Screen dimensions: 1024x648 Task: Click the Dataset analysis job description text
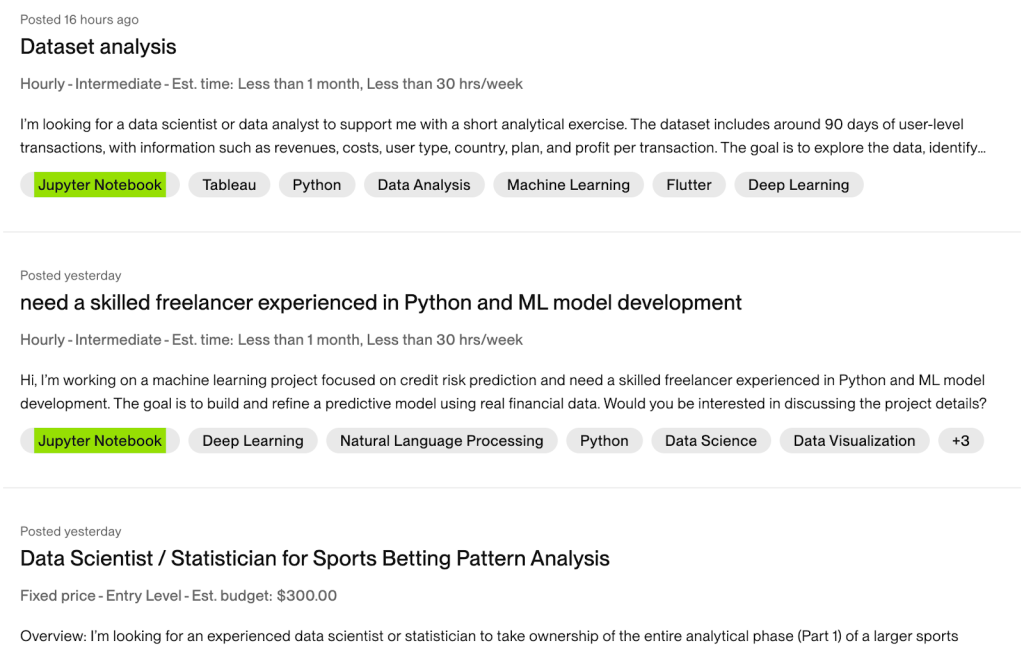click(x=500, y=136)
